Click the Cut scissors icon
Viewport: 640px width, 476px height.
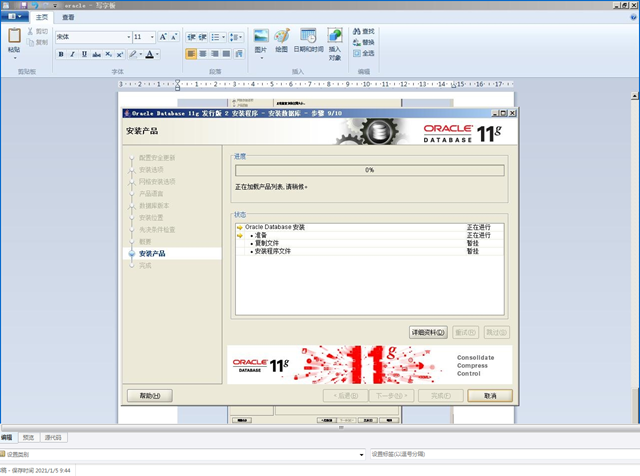30,31
